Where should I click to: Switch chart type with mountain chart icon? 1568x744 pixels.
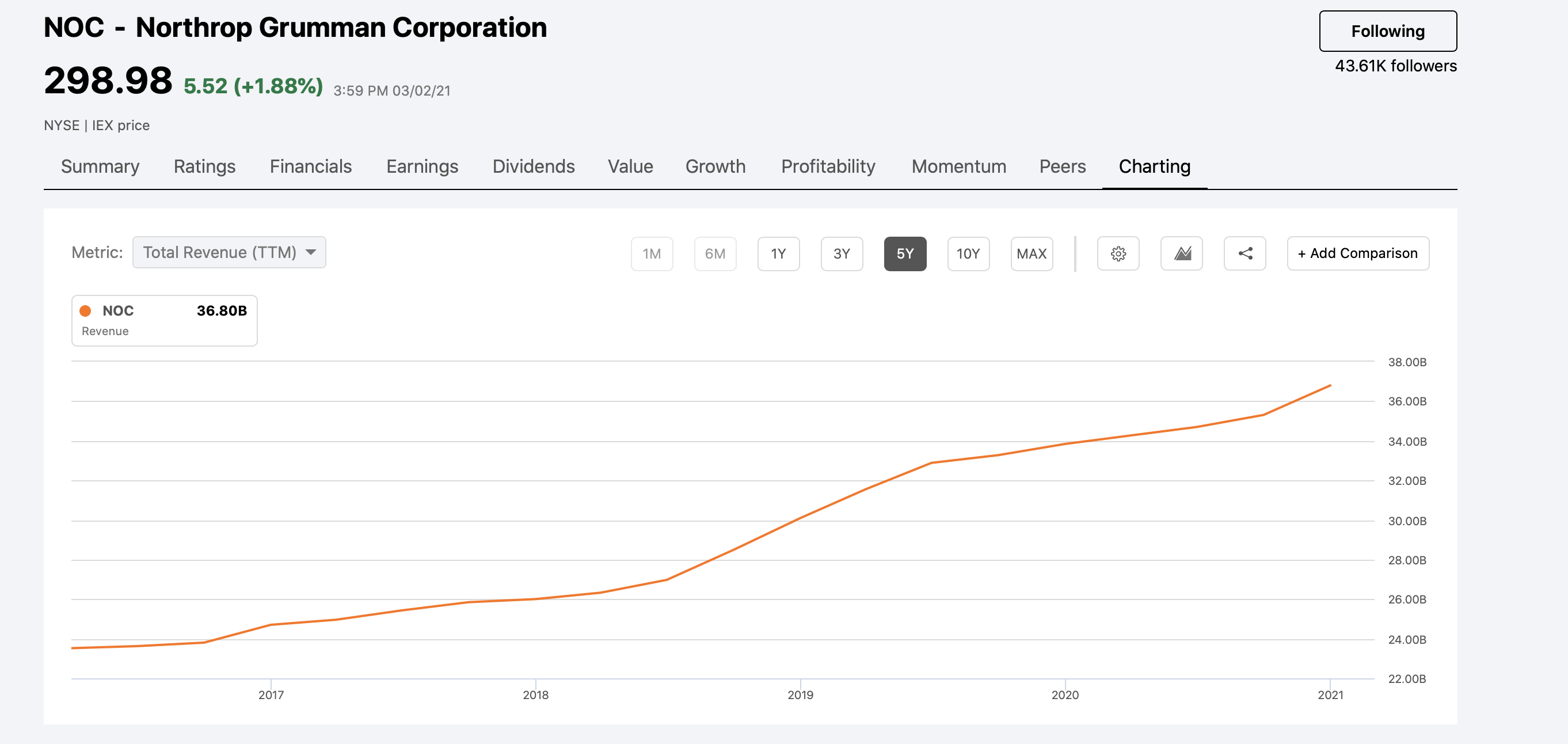pyautogui.click(x=1182, y=253)
